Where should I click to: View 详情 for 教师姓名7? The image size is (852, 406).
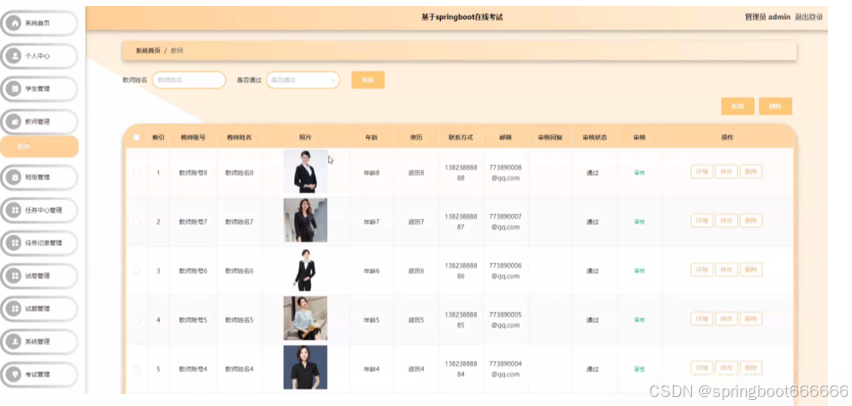tap(701, 221)
